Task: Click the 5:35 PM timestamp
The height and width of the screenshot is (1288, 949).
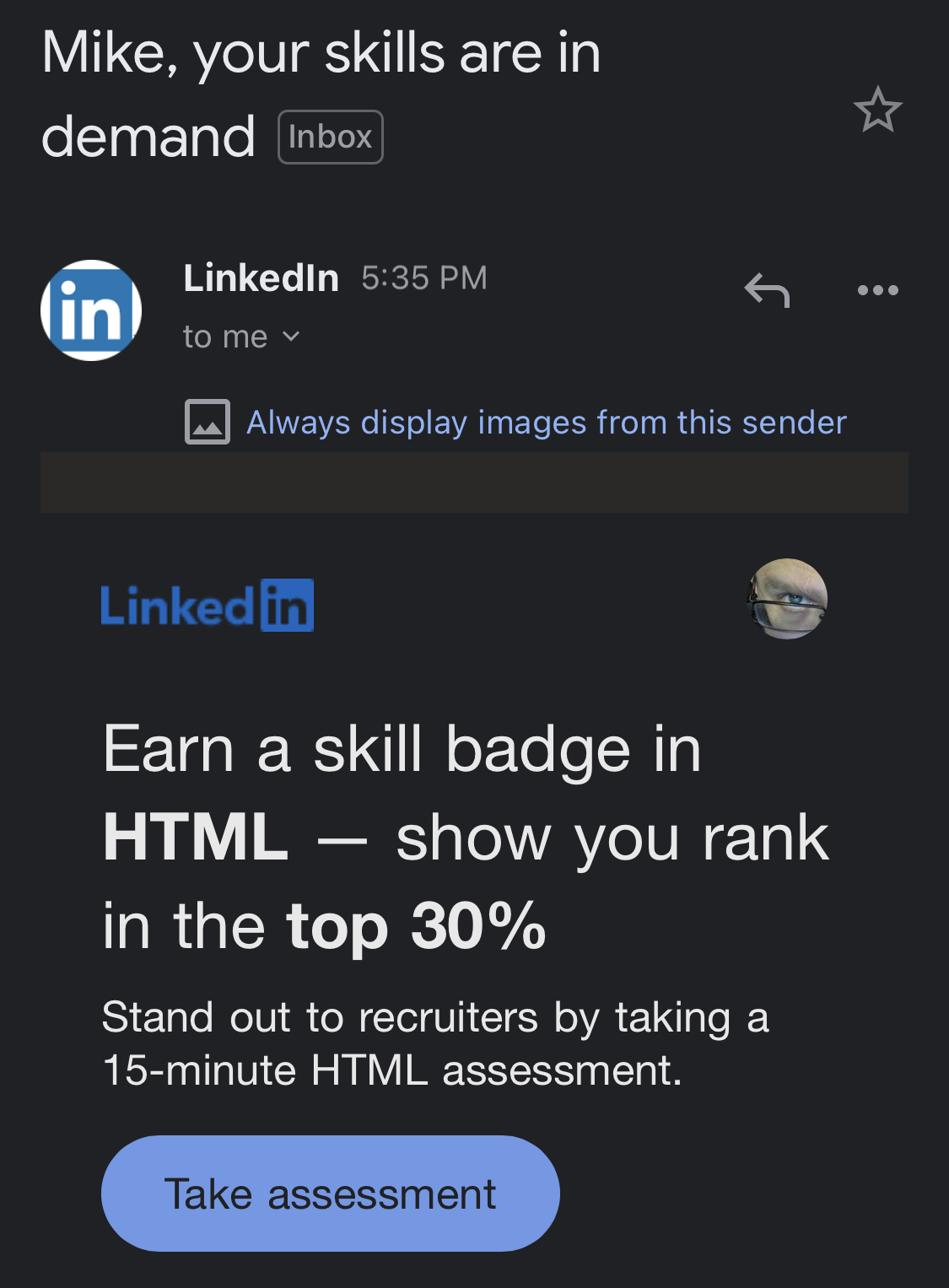Action: (424, 278)
